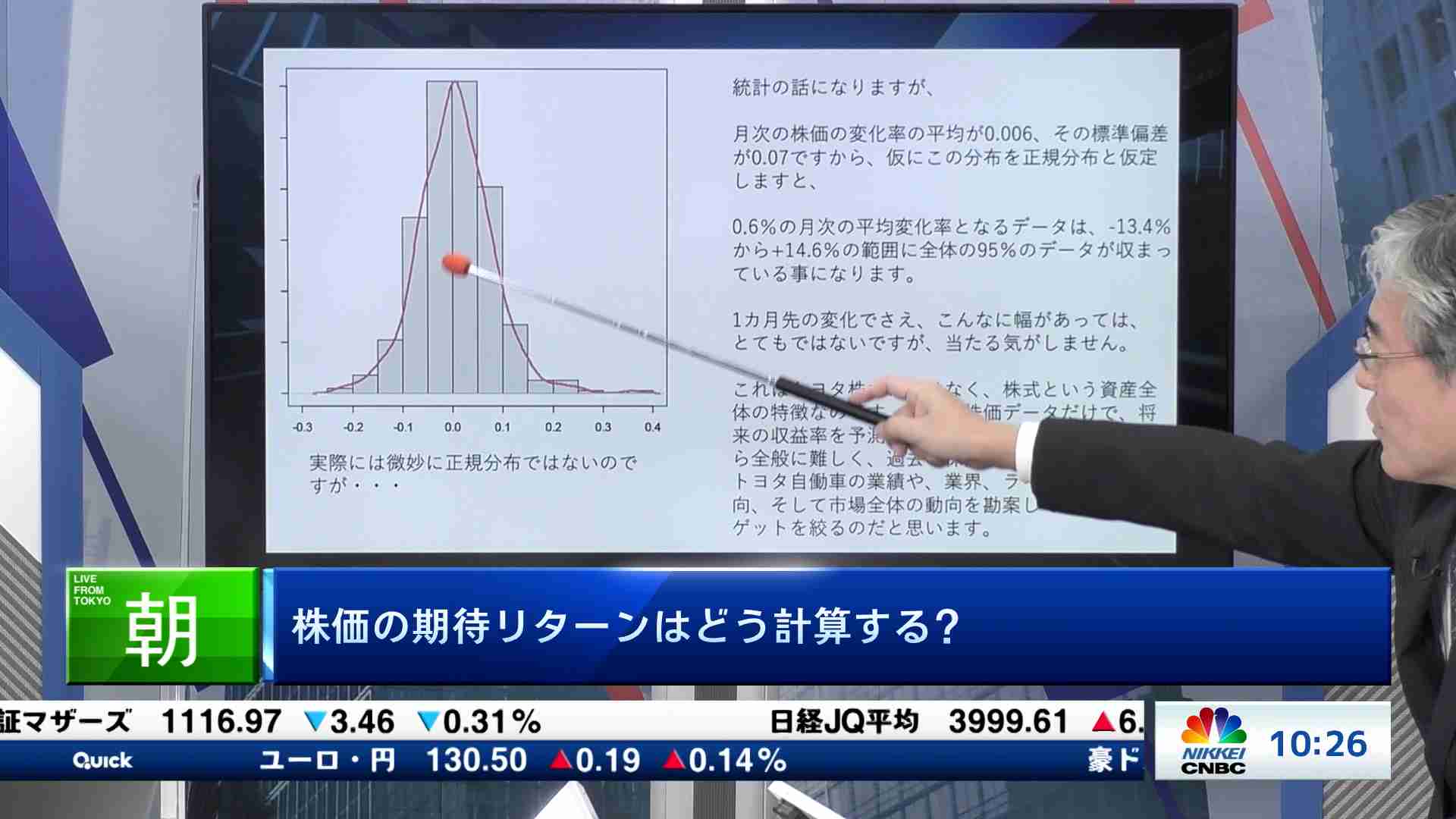Image resolution: width=1456 pixels, height=819 pixels.
Task: Click the 3999.61 JQ average value
Action: click(x=1008, y=721)
